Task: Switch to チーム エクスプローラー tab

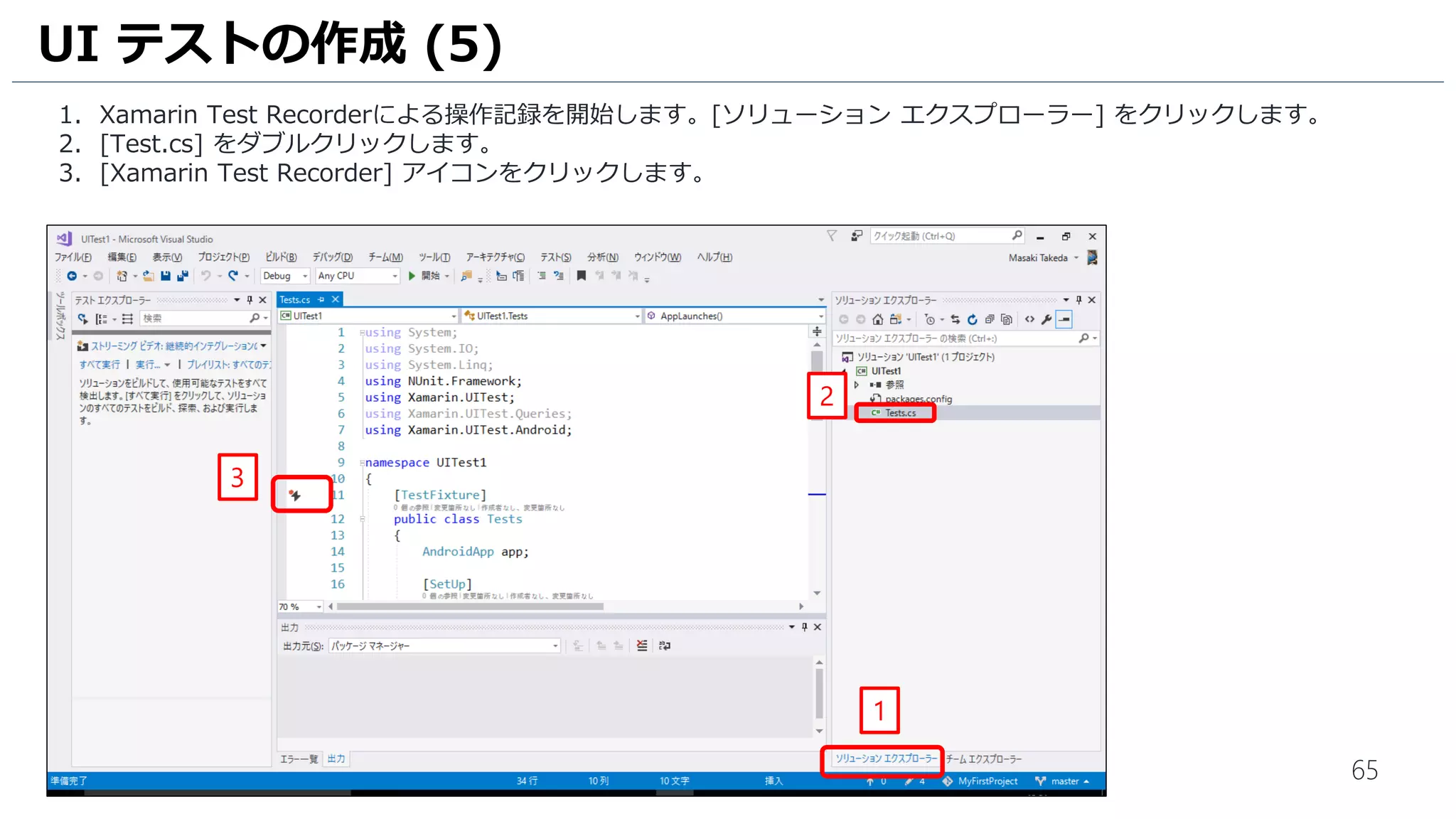Action: 984,759
